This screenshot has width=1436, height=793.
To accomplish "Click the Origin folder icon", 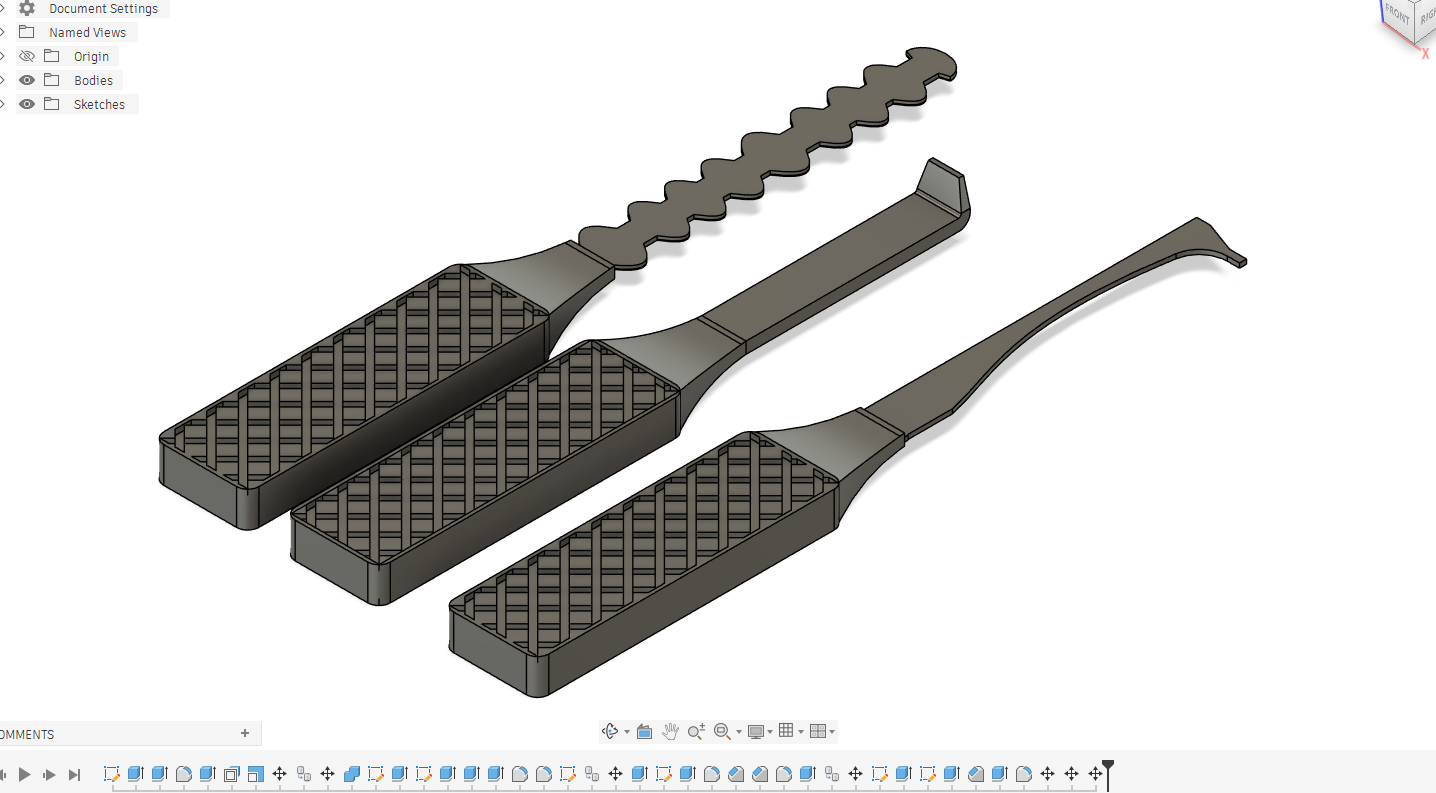I will 52,56.
